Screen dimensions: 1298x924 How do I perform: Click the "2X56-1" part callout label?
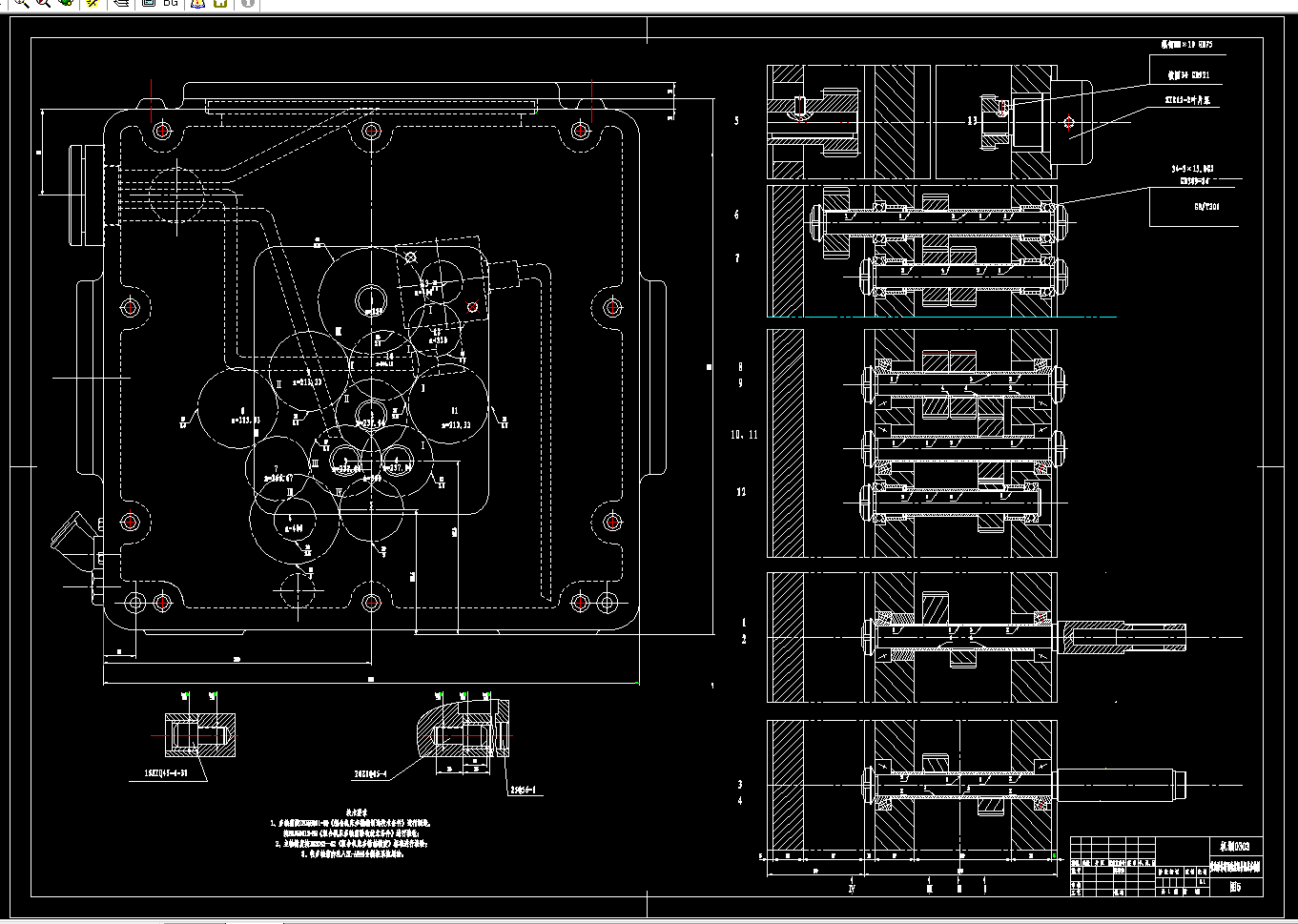(525, 791)
